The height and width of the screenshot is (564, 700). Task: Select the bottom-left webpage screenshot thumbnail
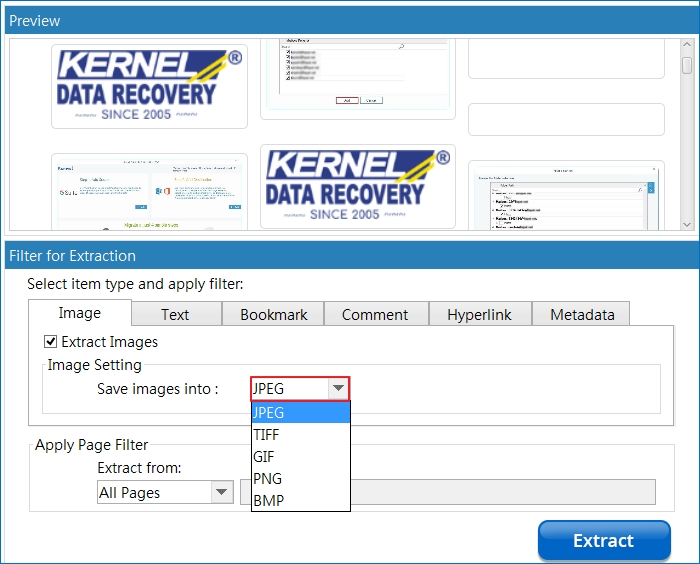point(149,192)
